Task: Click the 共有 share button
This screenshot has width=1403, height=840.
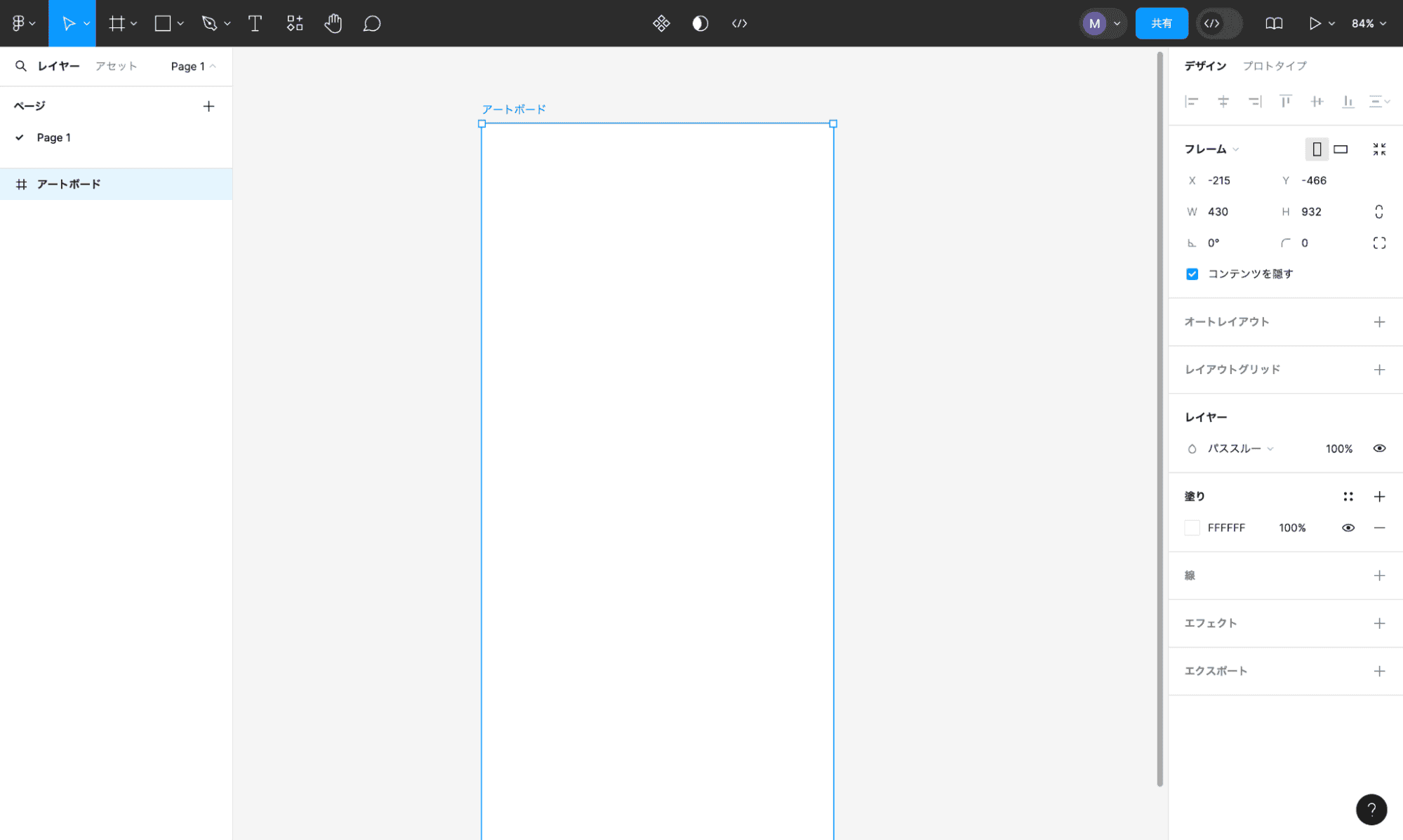Action: 1161,23
